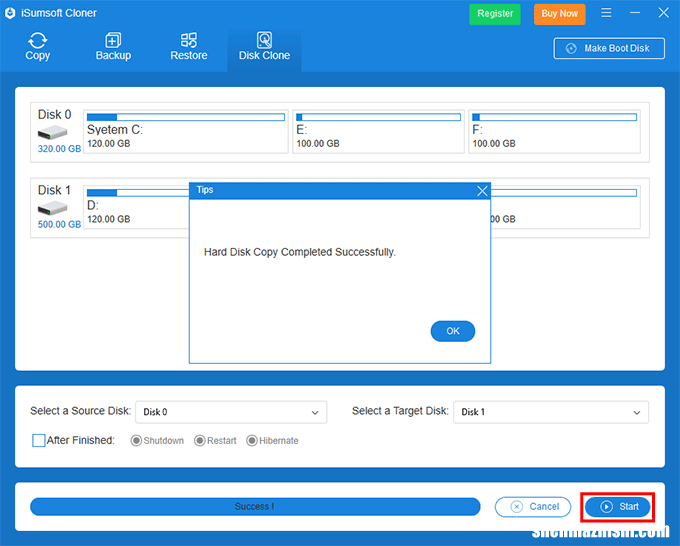Image resolution: width=680 pixels, height=546 pixels.
Task: Click the orange Buy Now button
Action: point(559,14)
